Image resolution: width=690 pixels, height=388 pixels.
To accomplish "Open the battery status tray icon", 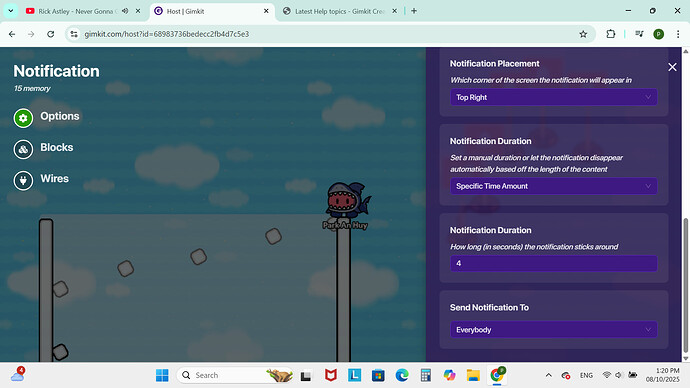I will point(632,375).
